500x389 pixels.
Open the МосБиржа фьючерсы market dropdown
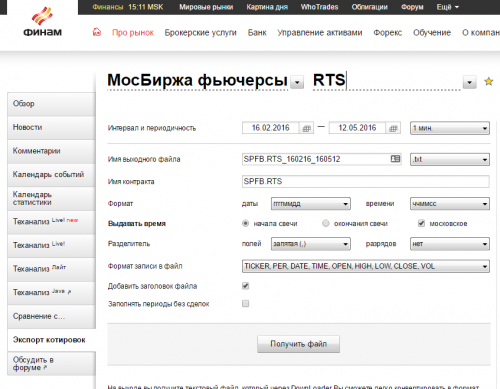[x=297, y=82]
